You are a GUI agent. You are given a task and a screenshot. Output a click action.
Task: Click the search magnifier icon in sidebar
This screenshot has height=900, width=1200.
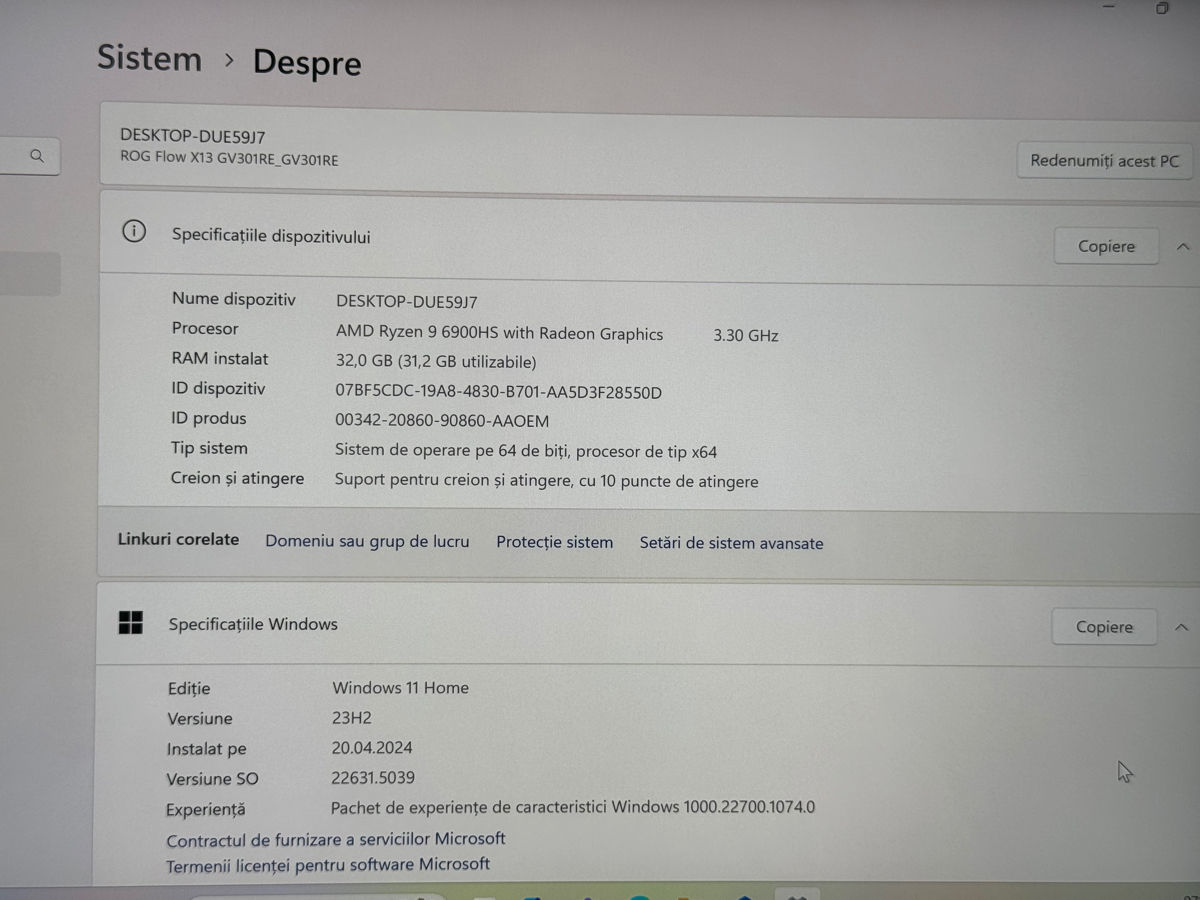tap(37, 156)
